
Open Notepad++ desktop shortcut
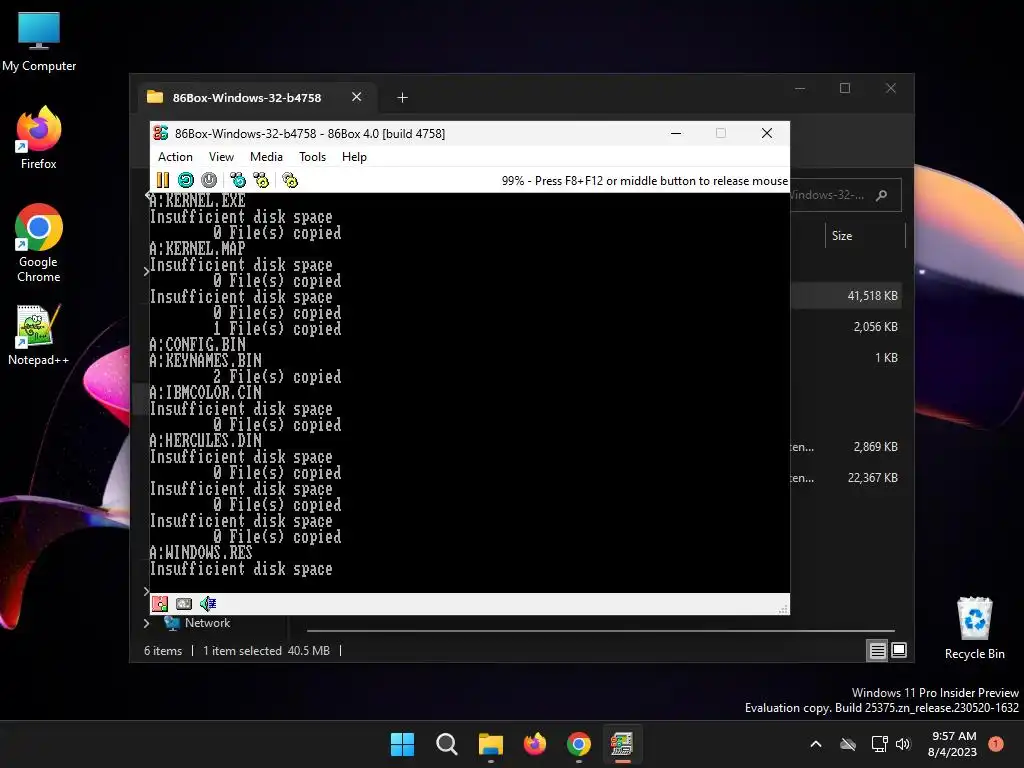[39, 335]
